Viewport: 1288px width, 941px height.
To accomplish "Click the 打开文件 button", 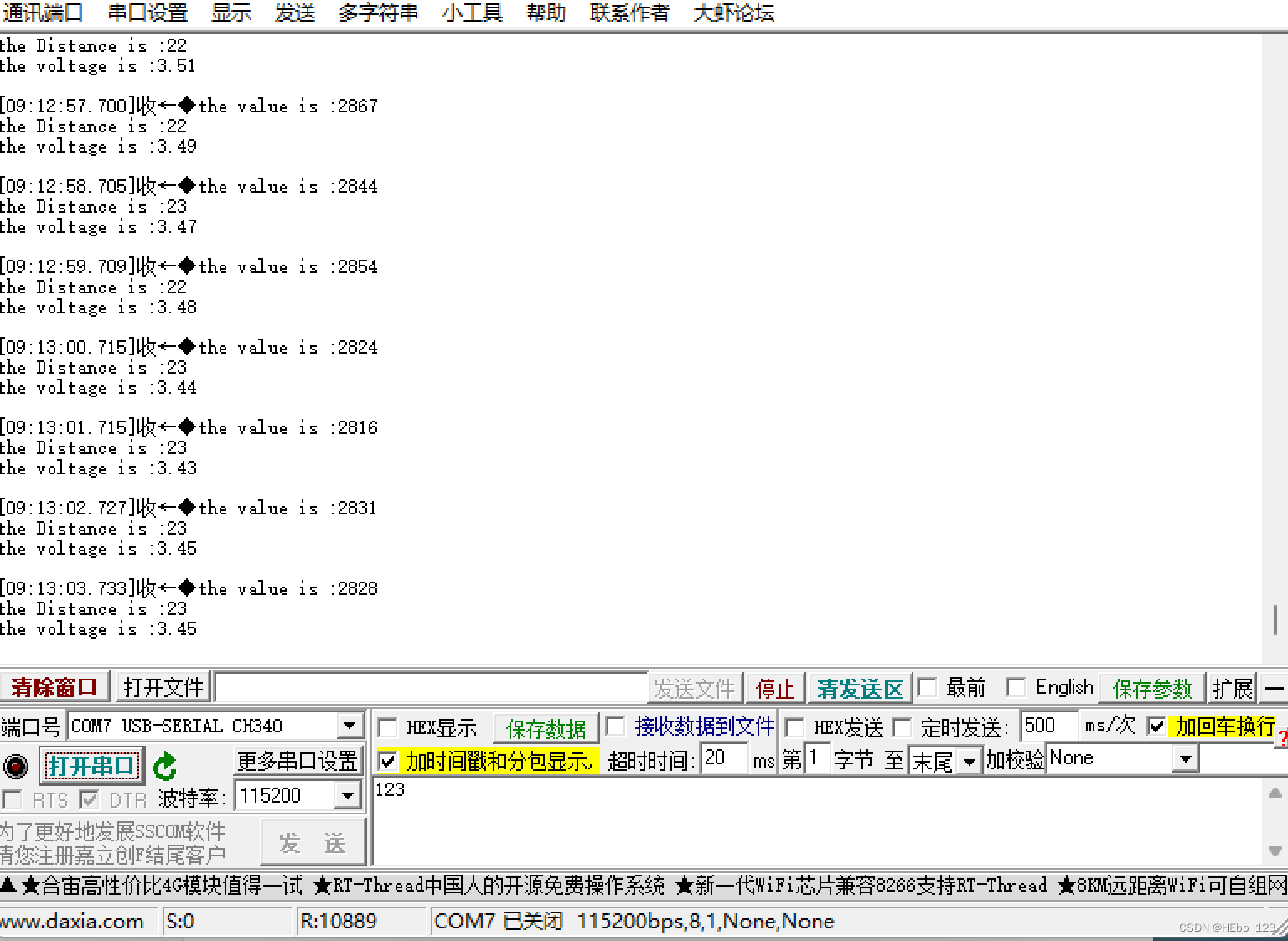I will pyautogui.click(x=163, y=688).
